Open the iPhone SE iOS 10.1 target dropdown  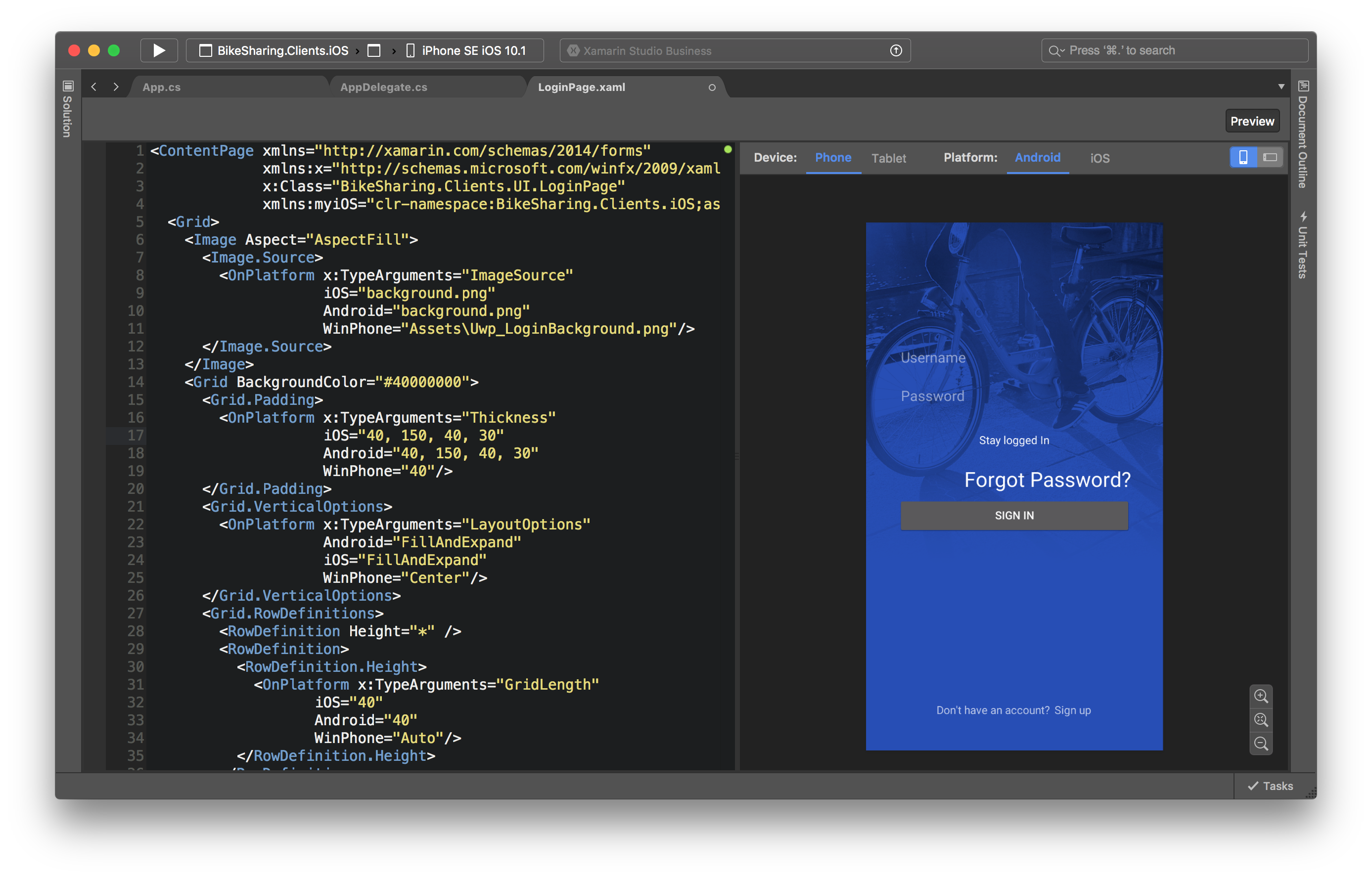pos(473,51)
